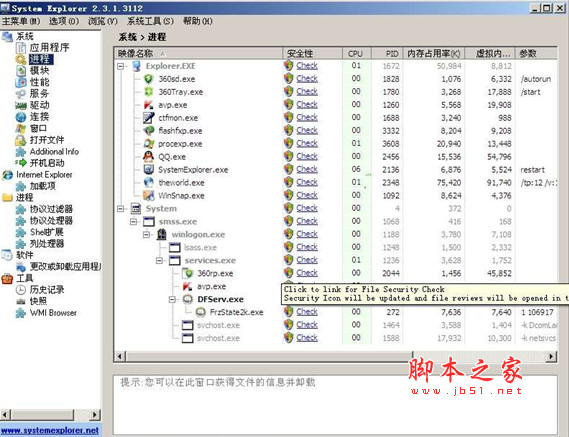Click the 开机启动 arrow icon
The width and height of the screenshot is (569, 437).
click(x=21, y=163)
